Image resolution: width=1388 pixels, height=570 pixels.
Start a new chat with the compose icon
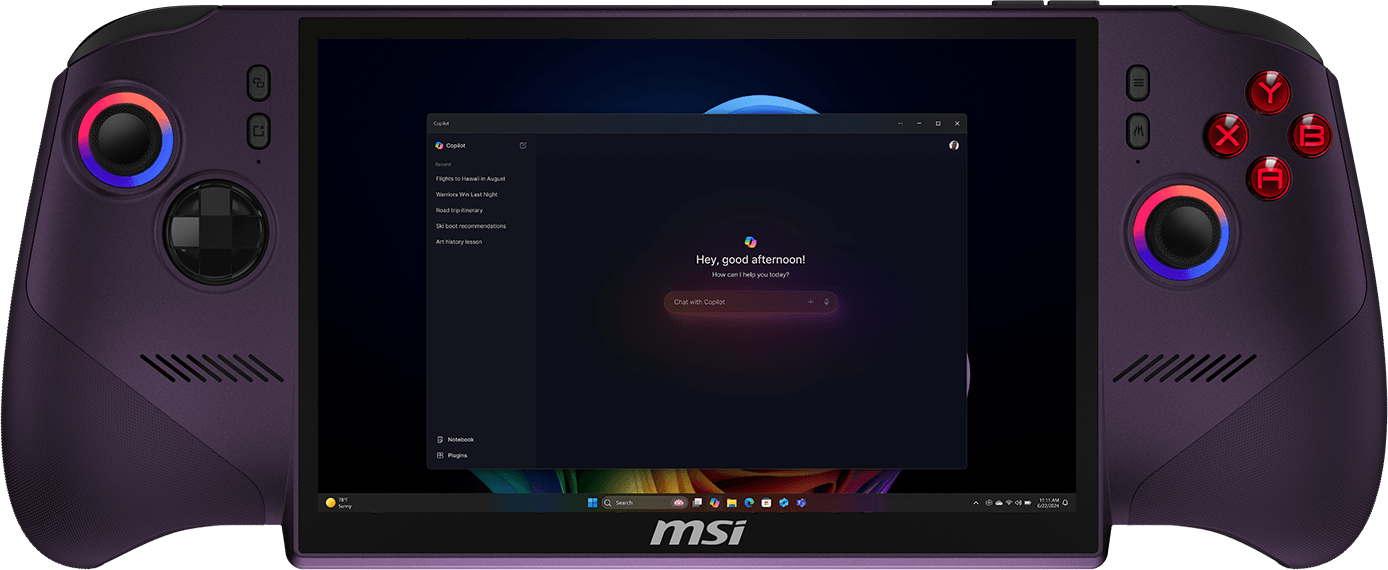(x=523, y=145)
